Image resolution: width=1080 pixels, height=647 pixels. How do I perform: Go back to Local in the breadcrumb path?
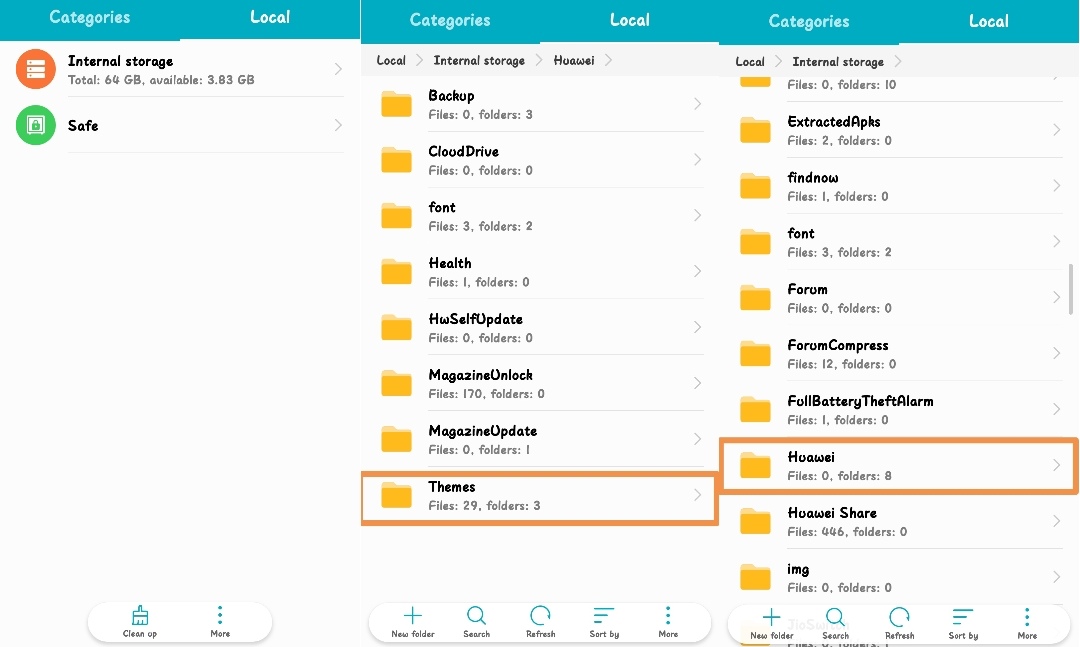click(x=391, y=60)
